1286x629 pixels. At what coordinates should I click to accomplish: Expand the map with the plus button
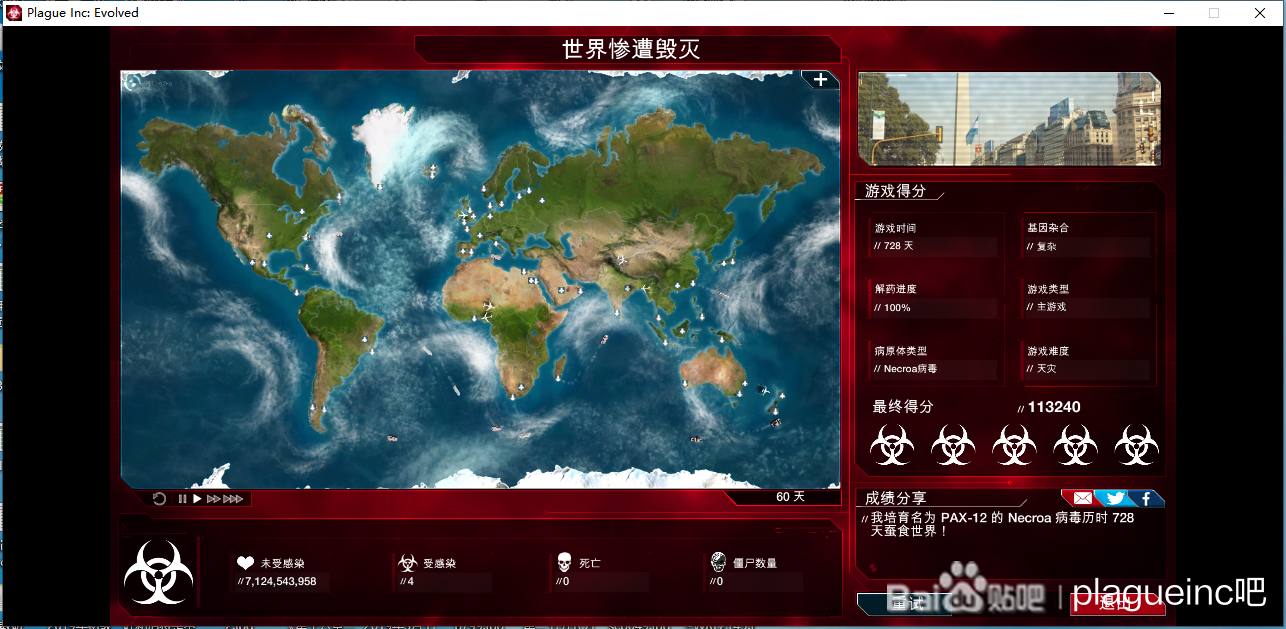[x=820, y=80]
